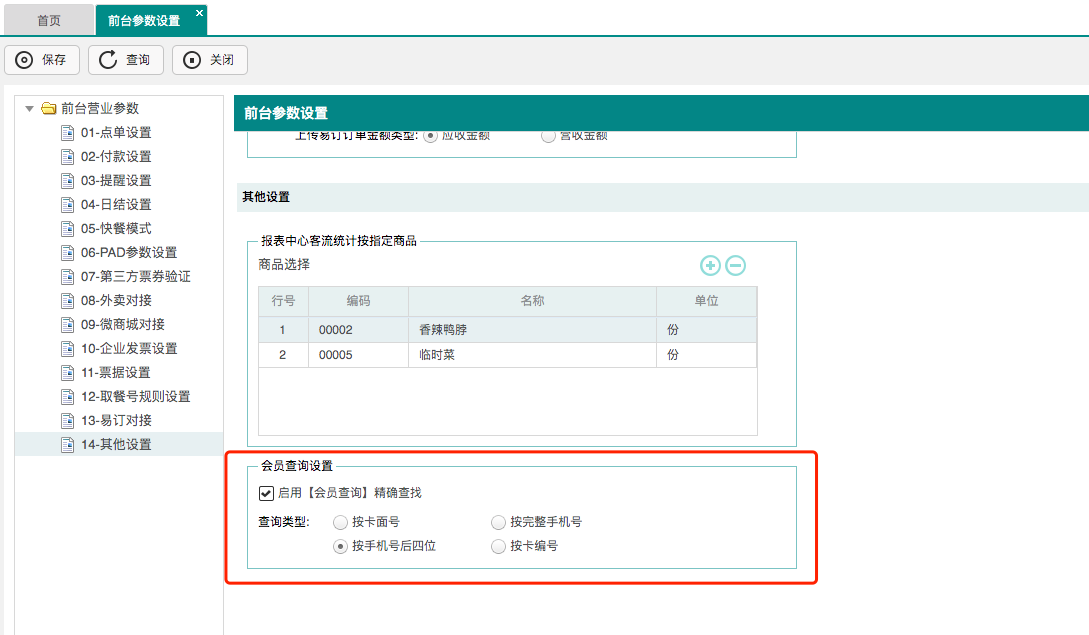The height and width of the screenshot is (635, 1089).
Task: Open 01-点单设置 in the tree
Action: [x=116, y=133]
